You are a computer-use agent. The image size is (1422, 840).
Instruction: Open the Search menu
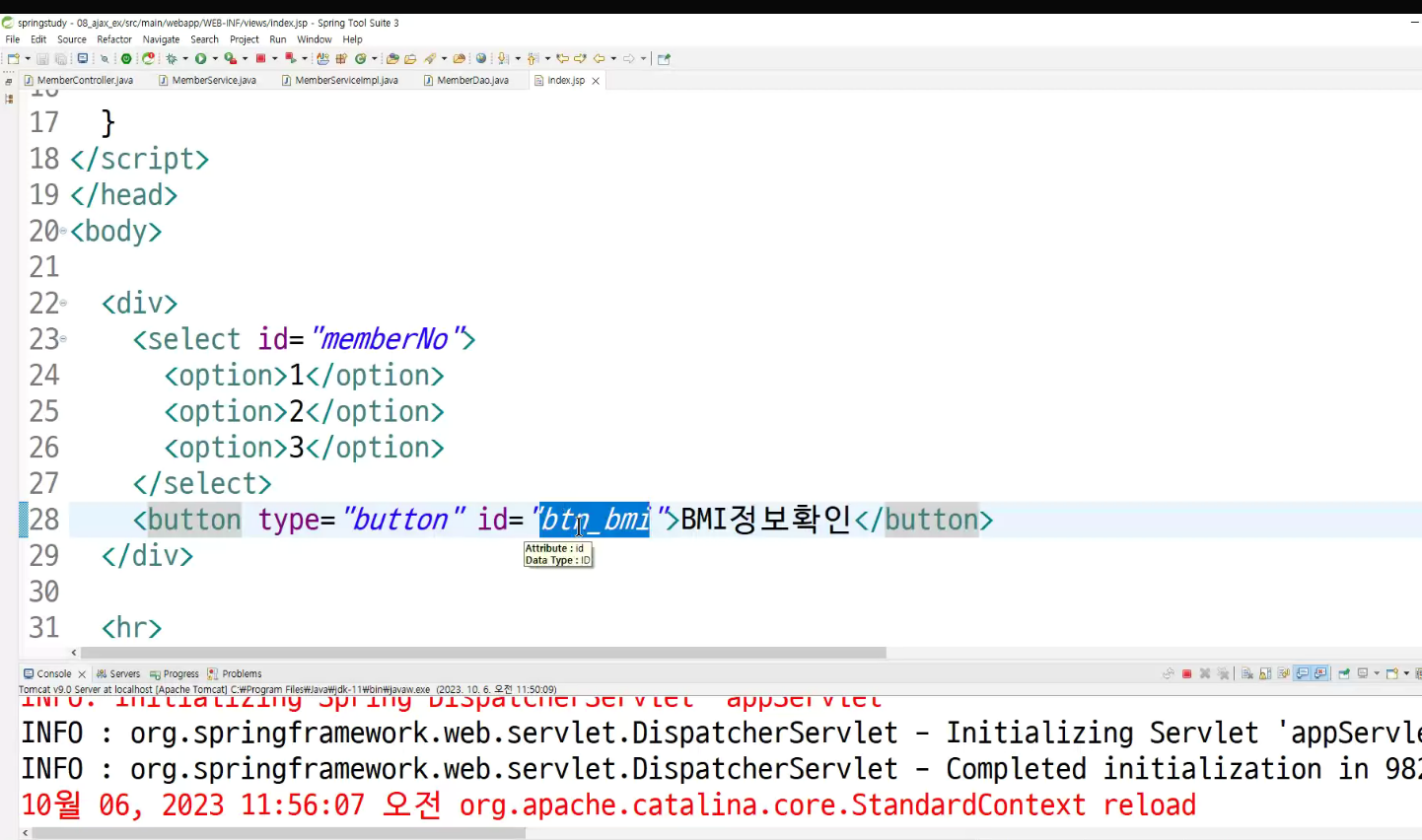pos(204,39)
